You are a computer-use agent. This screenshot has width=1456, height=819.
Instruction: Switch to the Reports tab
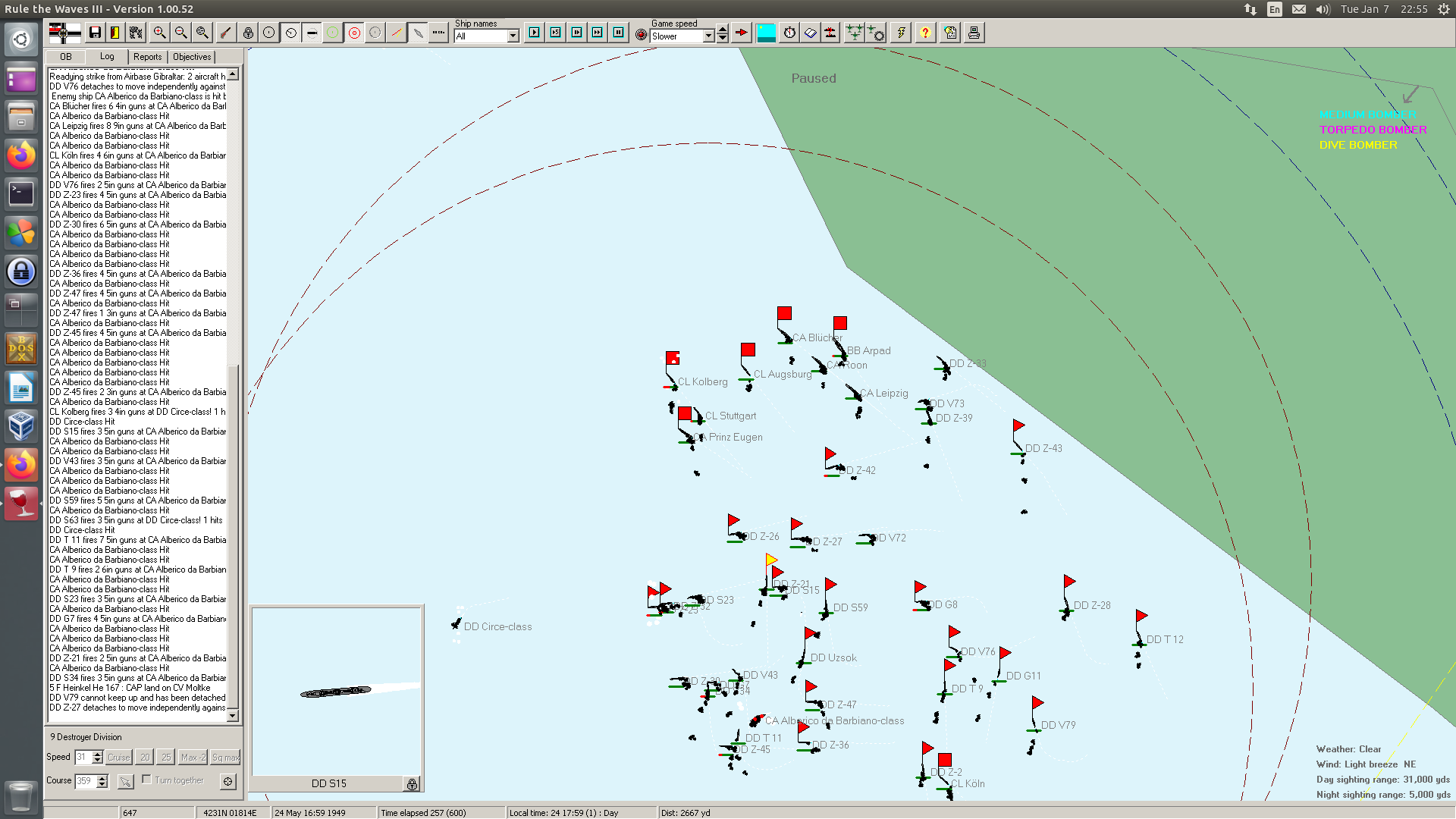coord(147,57)
